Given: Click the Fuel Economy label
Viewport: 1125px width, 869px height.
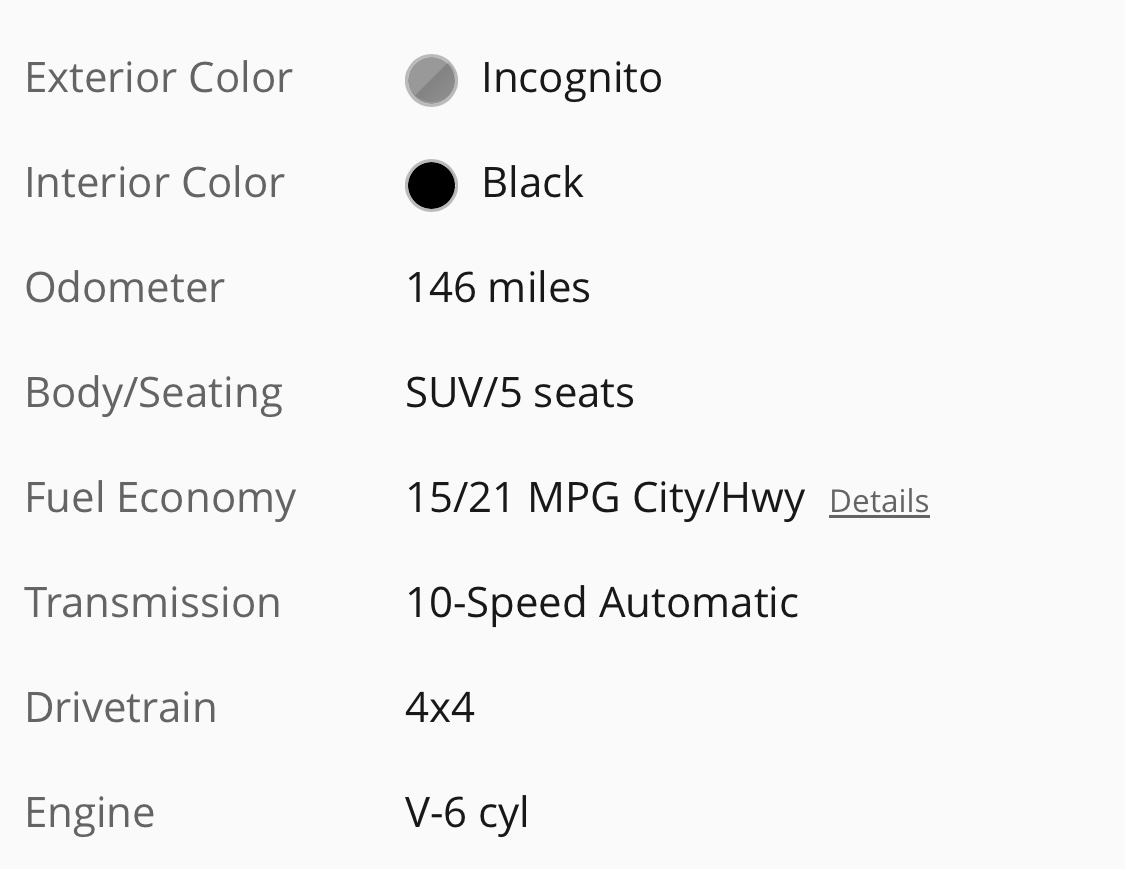Looking at the screenshot, I should coord(161,499).
